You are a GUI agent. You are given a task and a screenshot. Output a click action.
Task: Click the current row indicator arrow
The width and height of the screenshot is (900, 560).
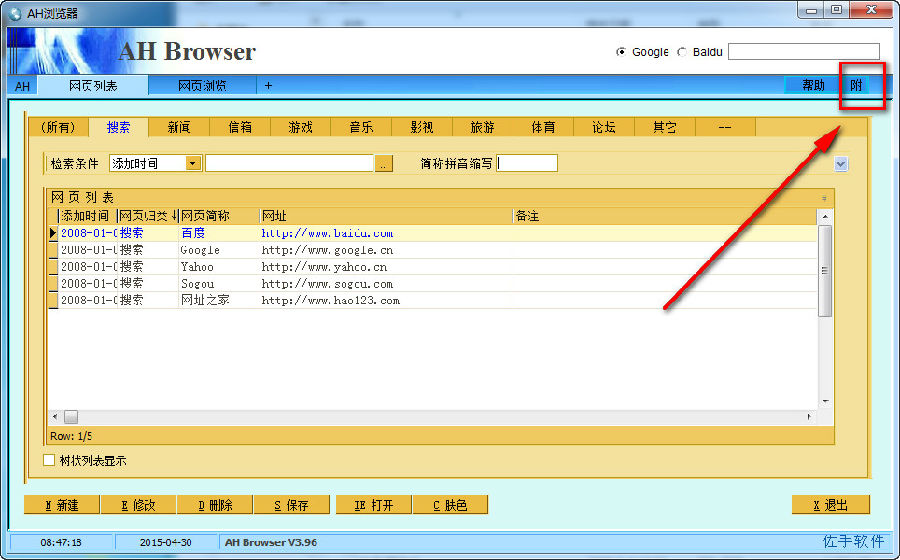click(x=53, y=233)
